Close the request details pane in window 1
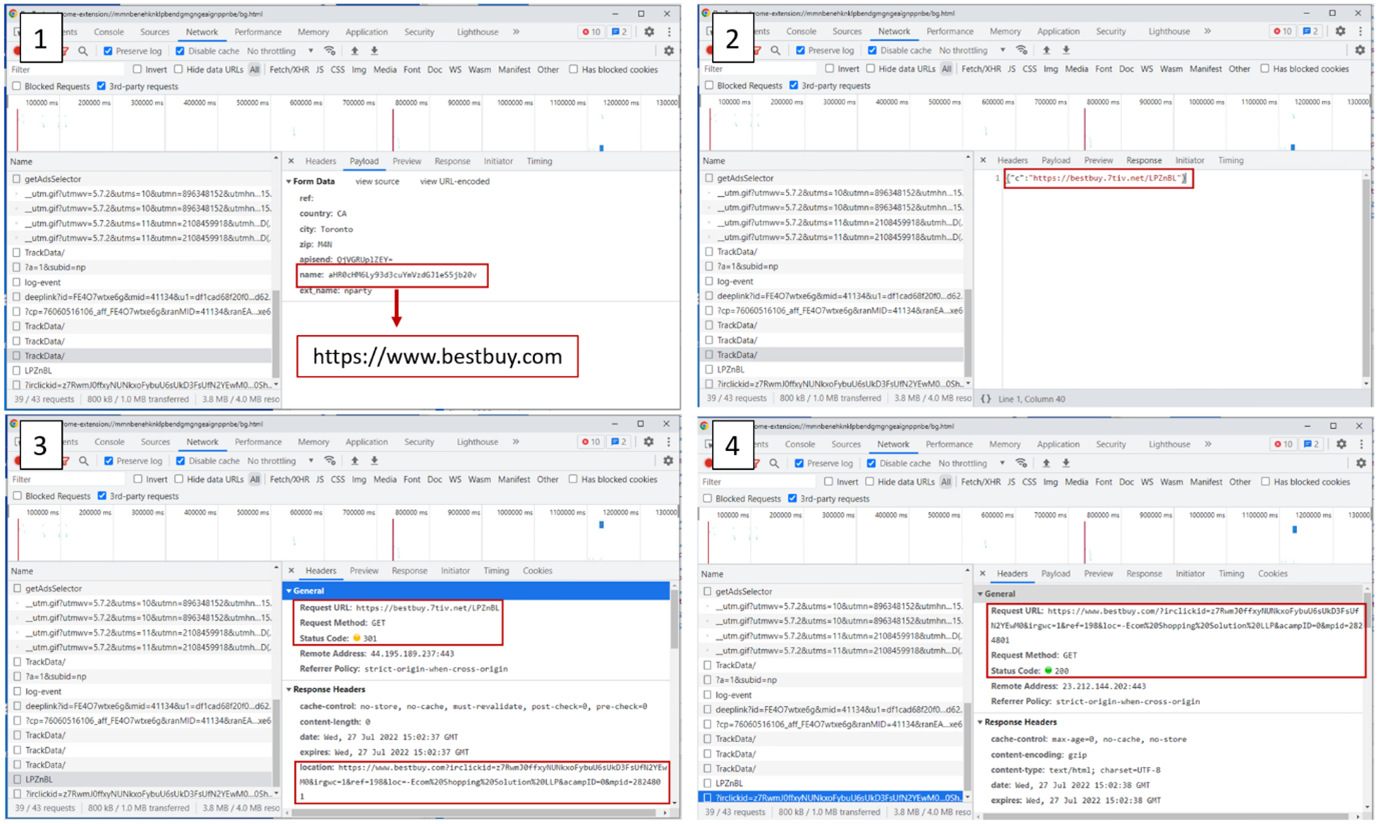The width and height of the screenshot is (1378, 824). (291, 161)
